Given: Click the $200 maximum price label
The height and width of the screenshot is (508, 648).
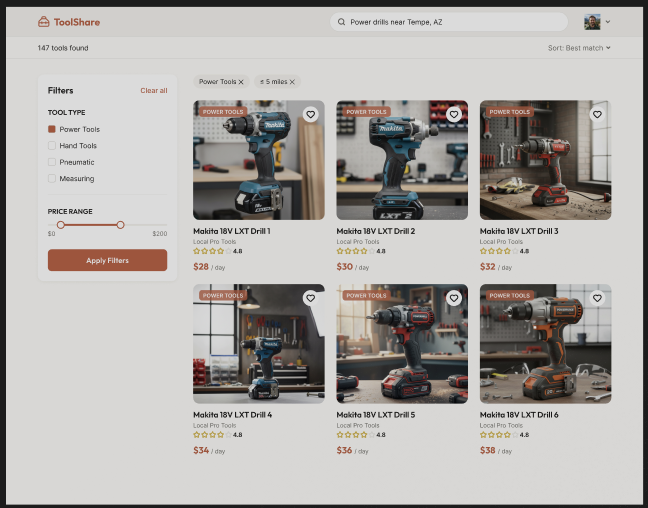Looking at the screenshot, I should pyautogui.click(x=160, y=234).
